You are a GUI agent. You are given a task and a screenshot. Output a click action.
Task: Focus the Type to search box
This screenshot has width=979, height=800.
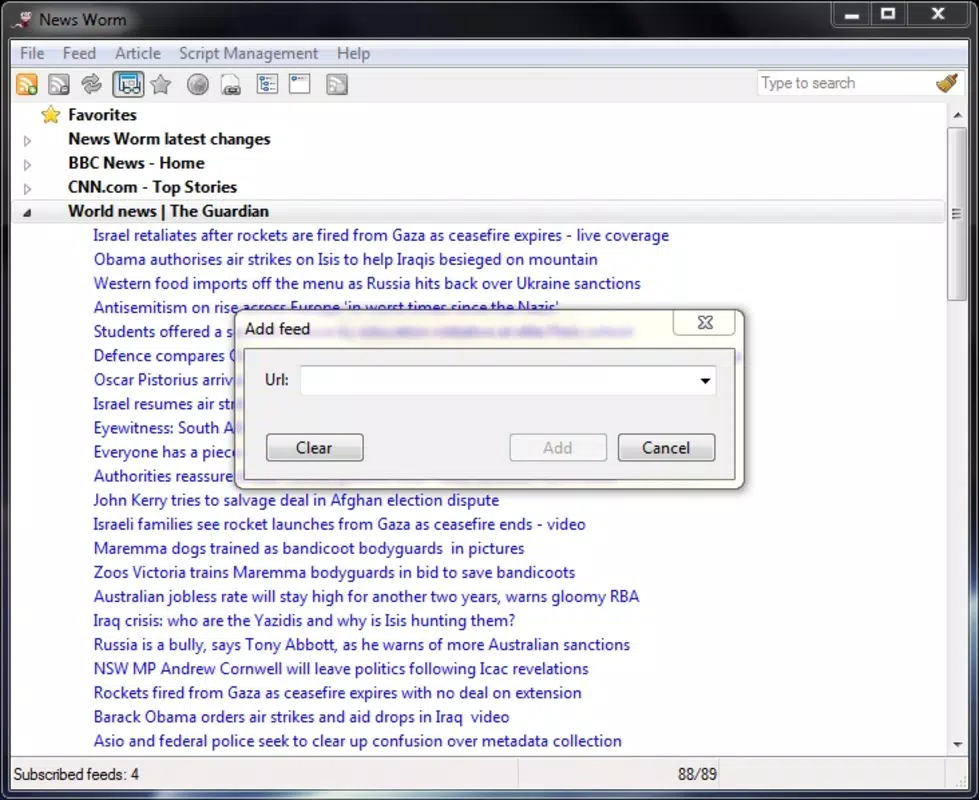pyautogui.click(x=845, y=83)
